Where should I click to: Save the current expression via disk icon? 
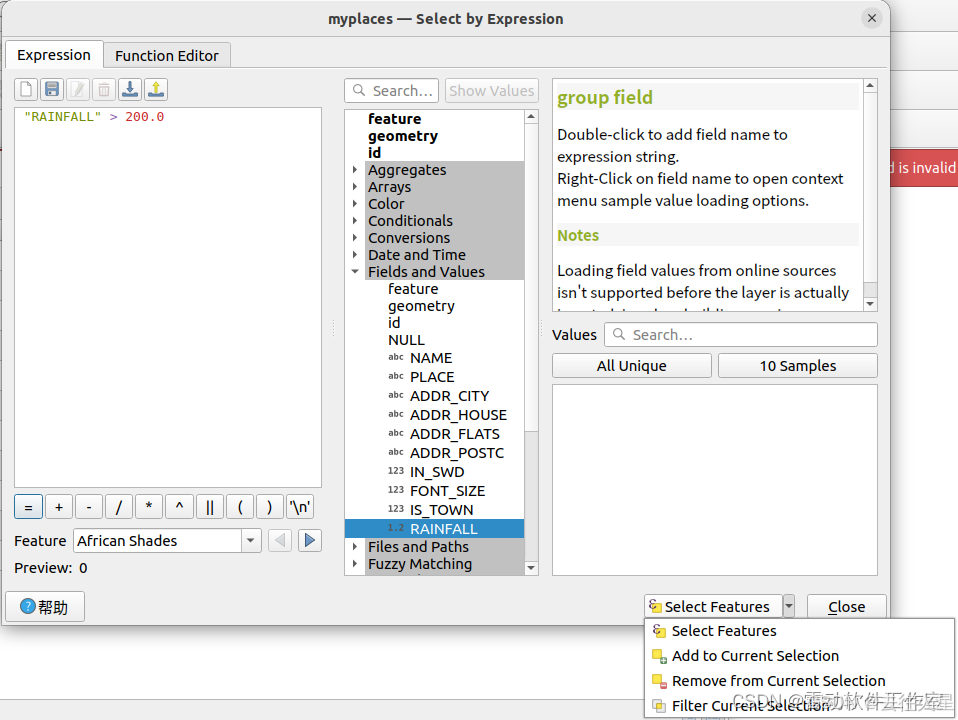(x=52, y=90)
